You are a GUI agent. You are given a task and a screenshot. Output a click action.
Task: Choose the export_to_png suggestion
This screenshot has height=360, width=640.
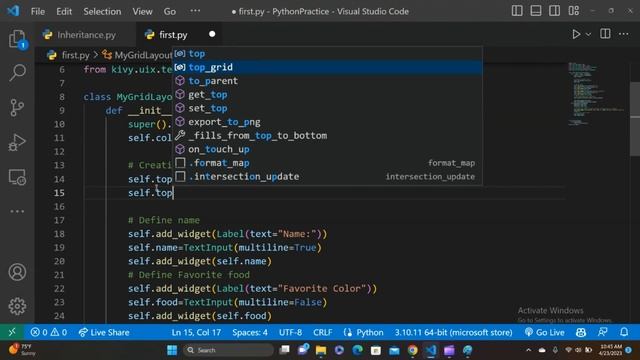[x=327, y=122]
